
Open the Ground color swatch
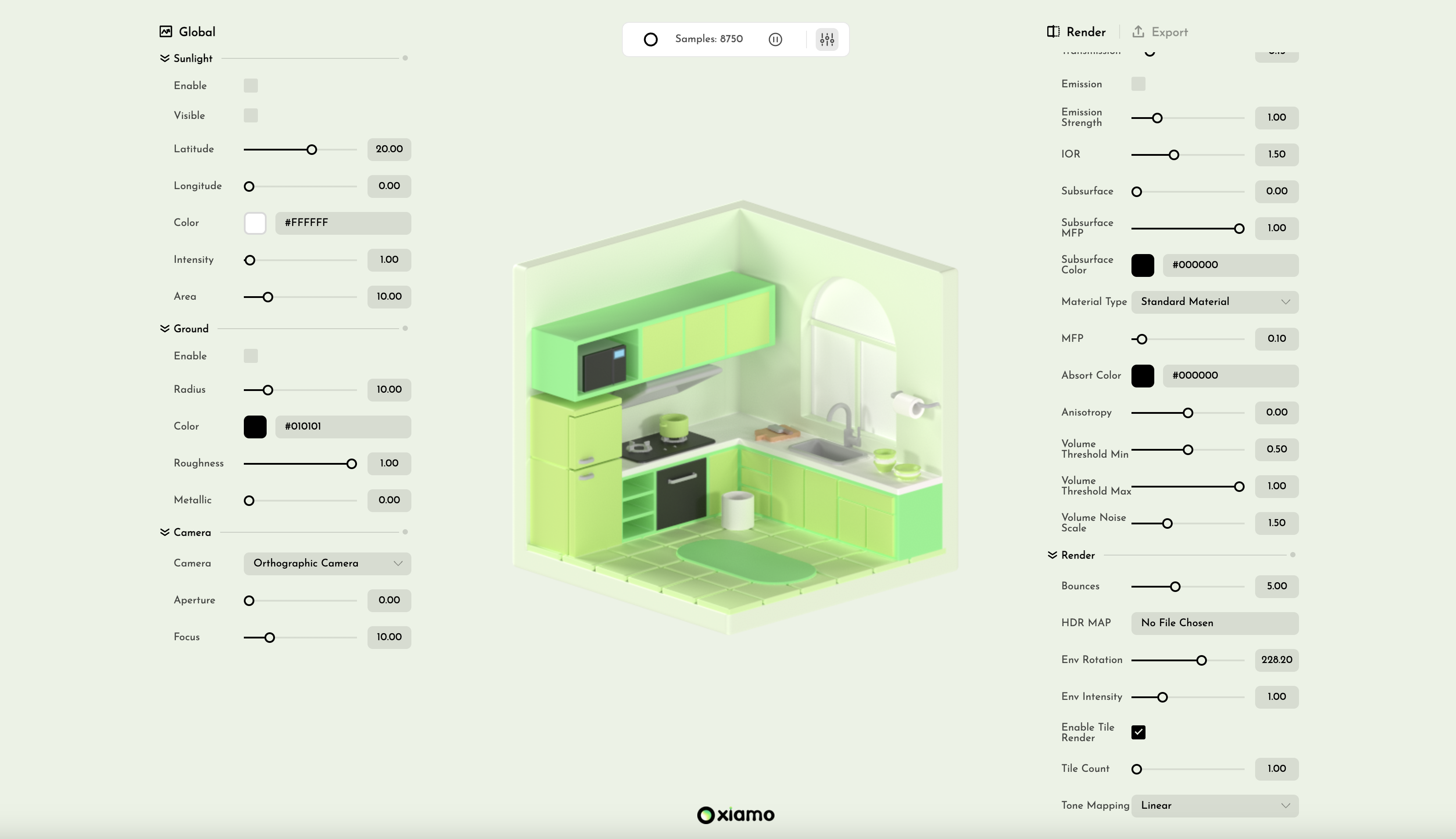(x=255, y=427)
